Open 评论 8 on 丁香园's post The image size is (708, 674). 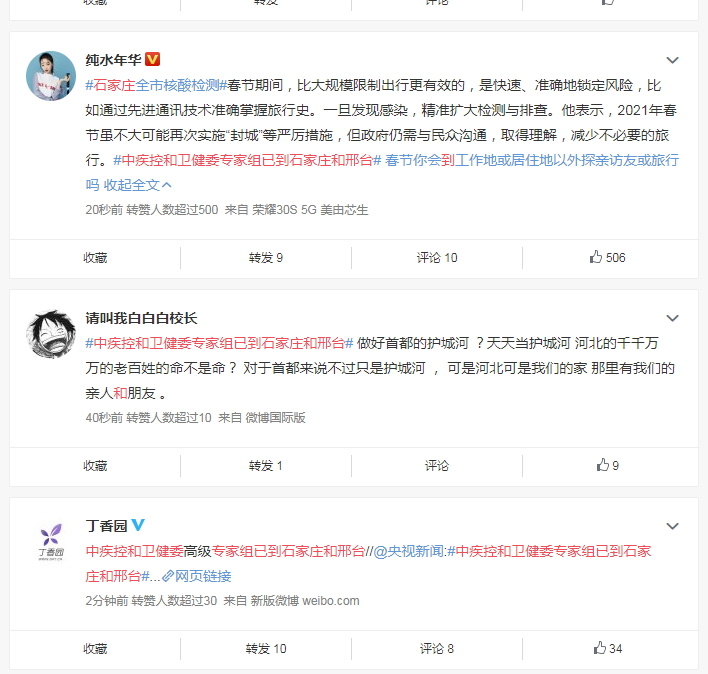(437, 648)
